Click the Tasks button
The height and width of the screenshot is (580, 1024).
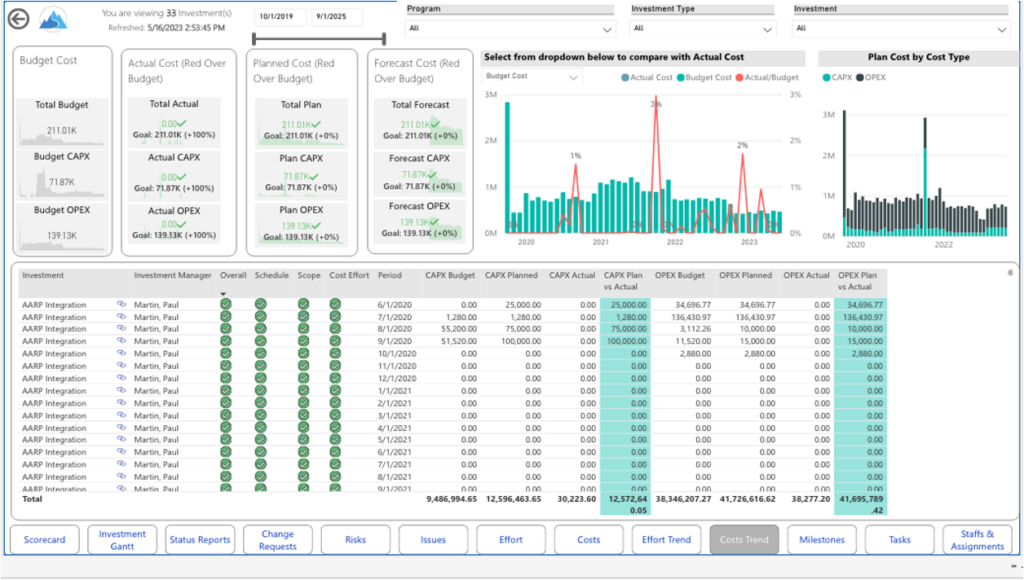(899, 540)
